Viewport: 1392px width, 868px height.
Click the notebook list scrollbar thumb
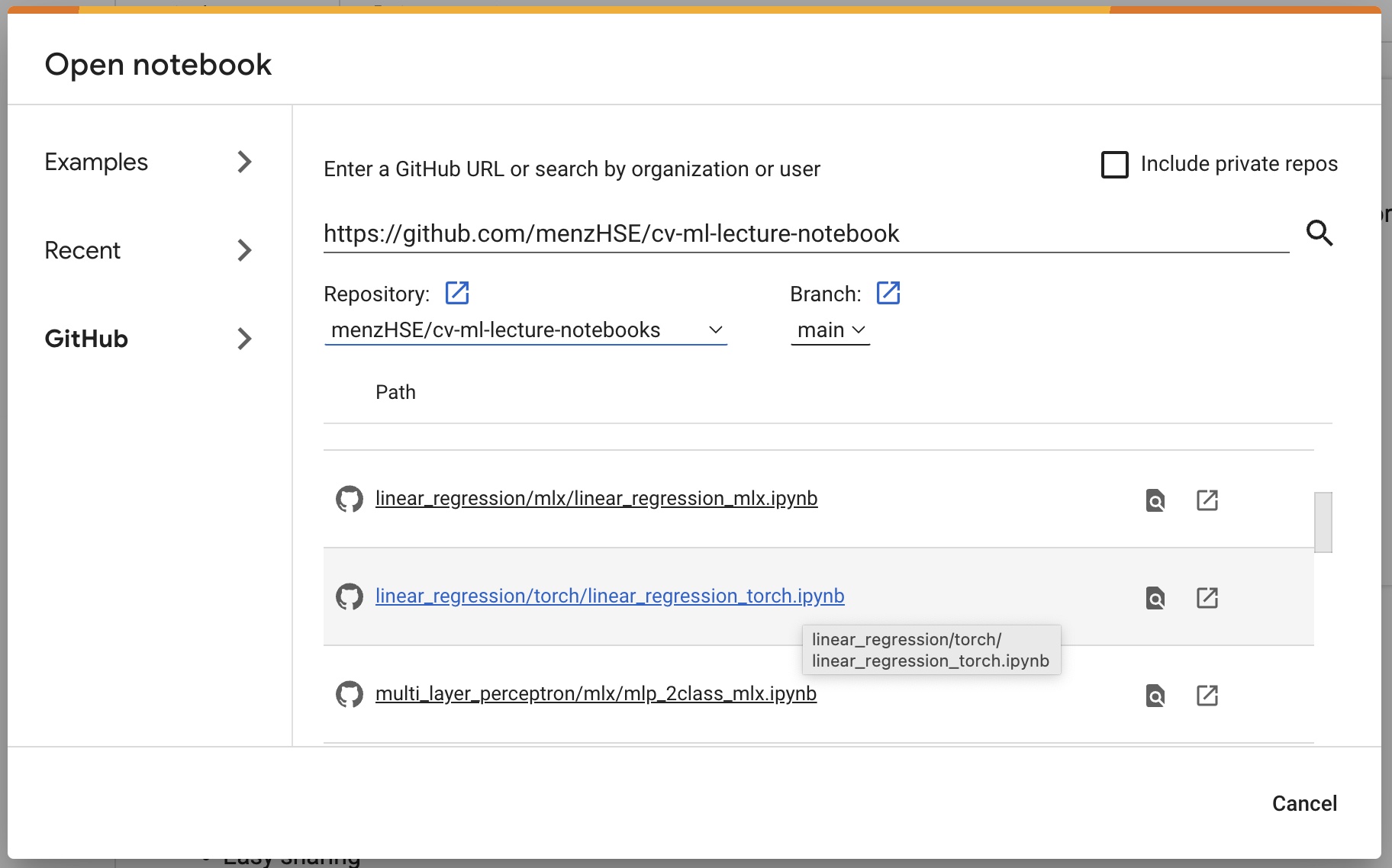(x=1323, y=522)
